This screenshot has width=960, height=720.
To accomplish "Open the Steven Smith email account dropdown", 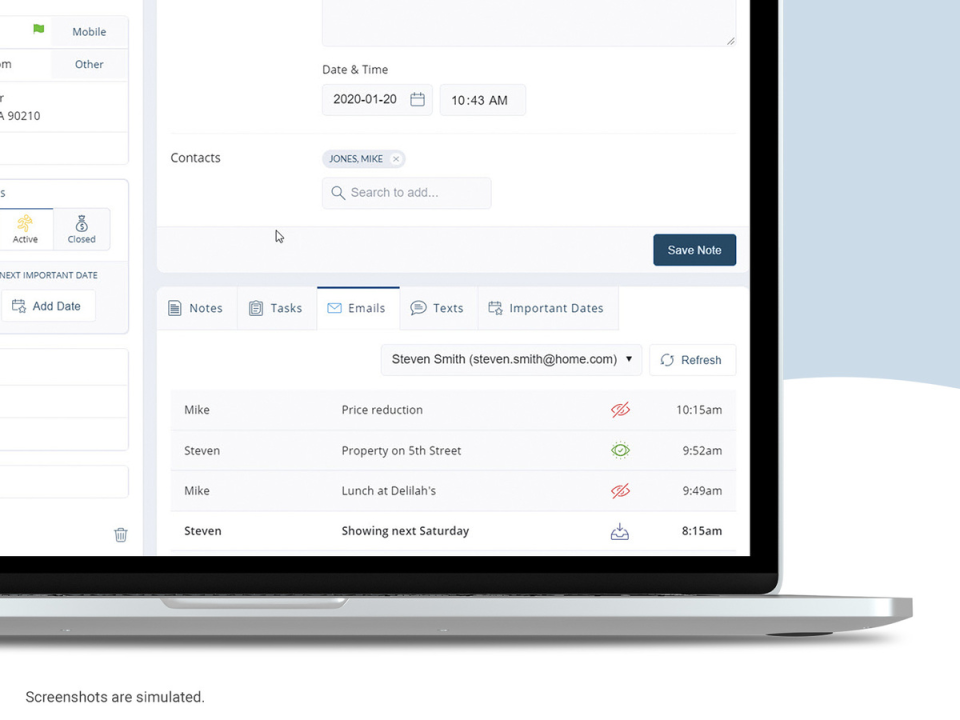I will click(630, 359).
